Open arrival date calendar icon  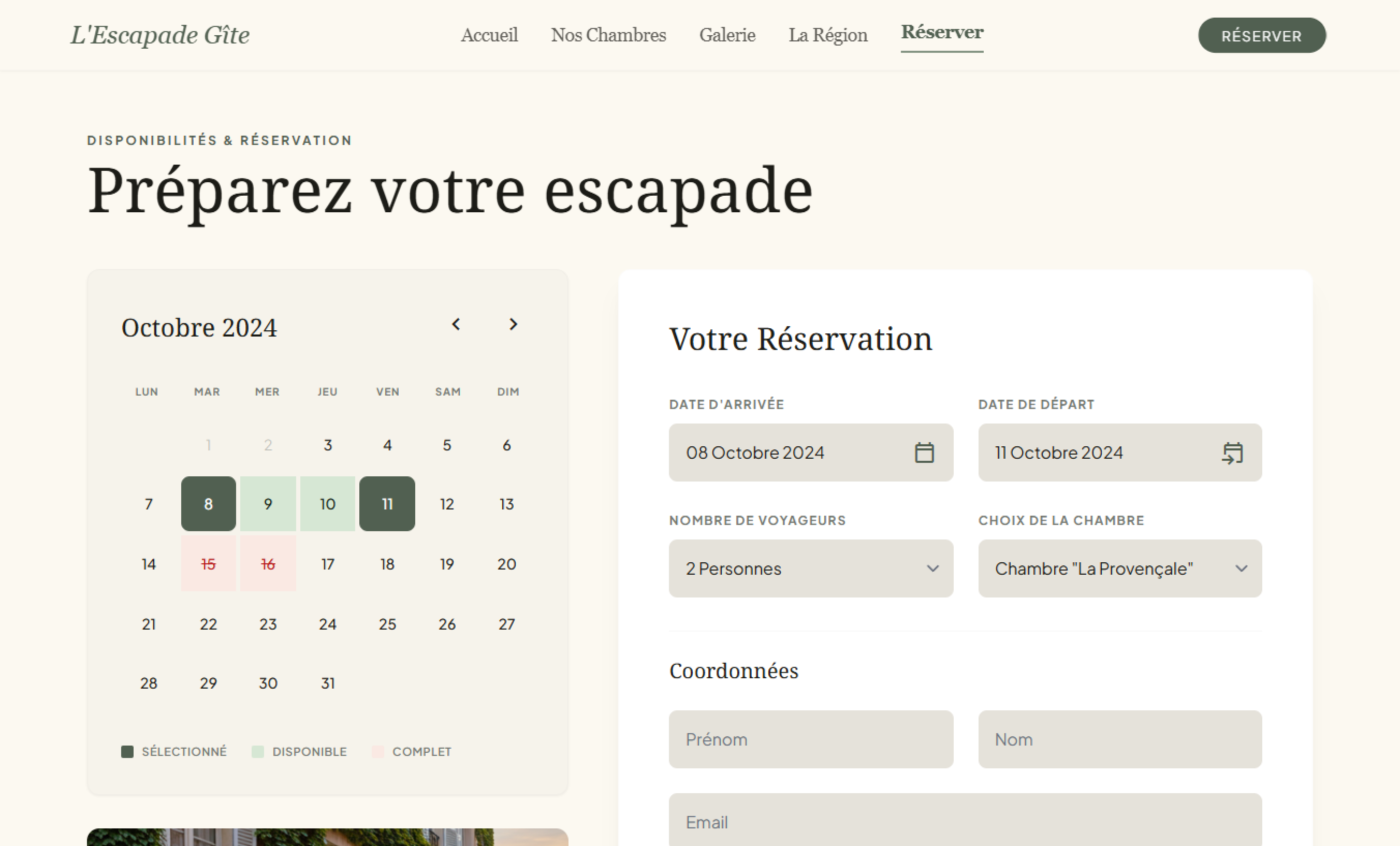click(924, 453)
